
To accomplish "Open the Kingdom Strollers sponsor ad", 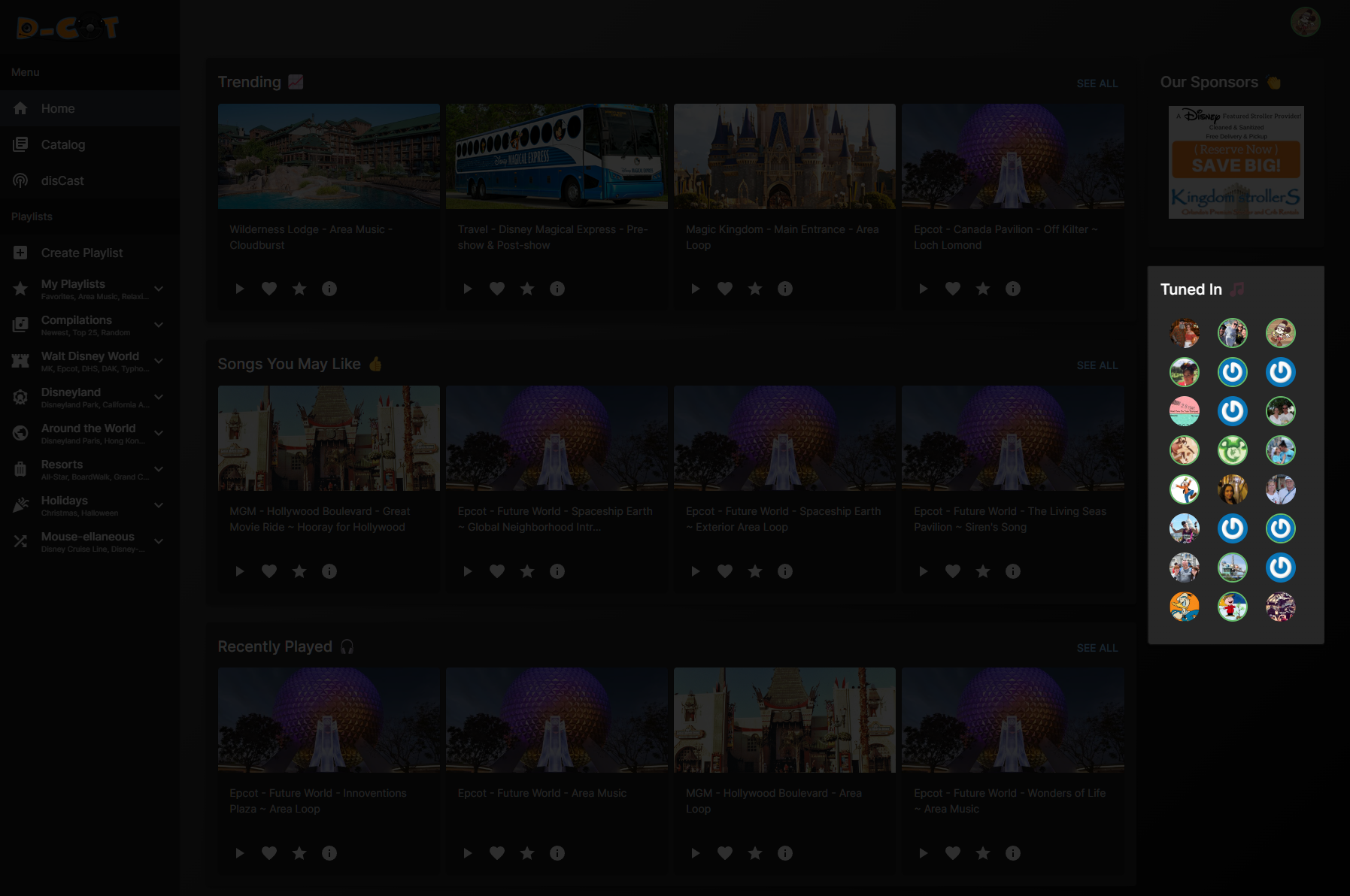I will click(x=1236, y=162).
